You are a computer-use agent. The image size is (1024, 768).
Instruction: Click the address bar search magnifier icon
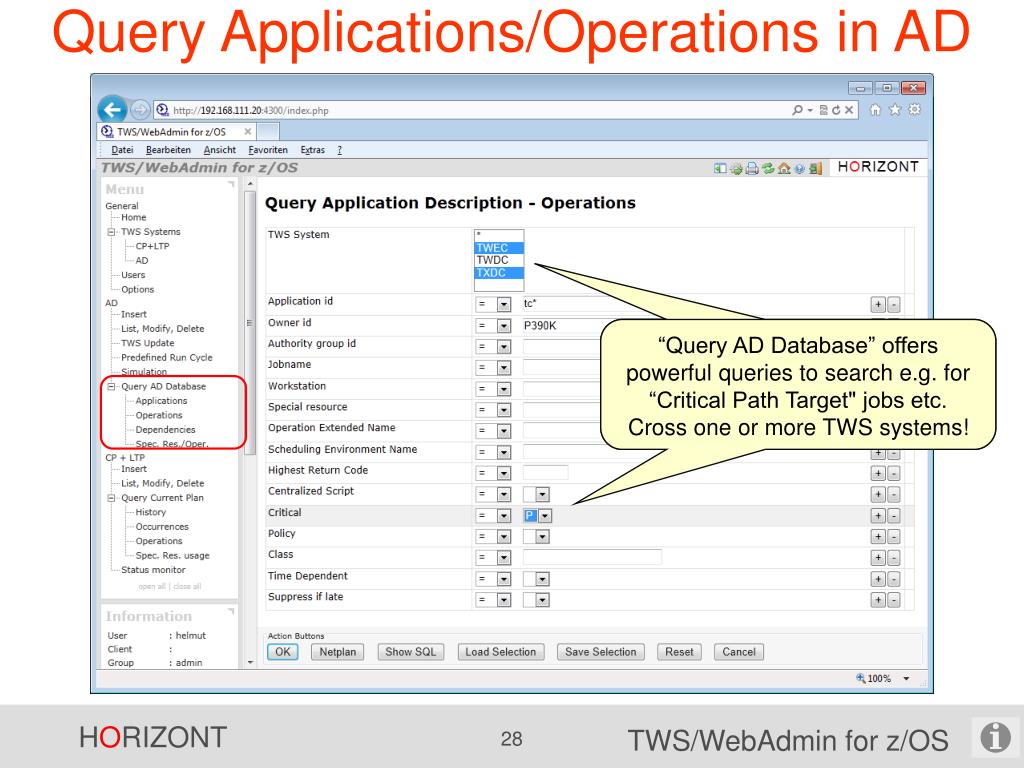tap(797, 110)
